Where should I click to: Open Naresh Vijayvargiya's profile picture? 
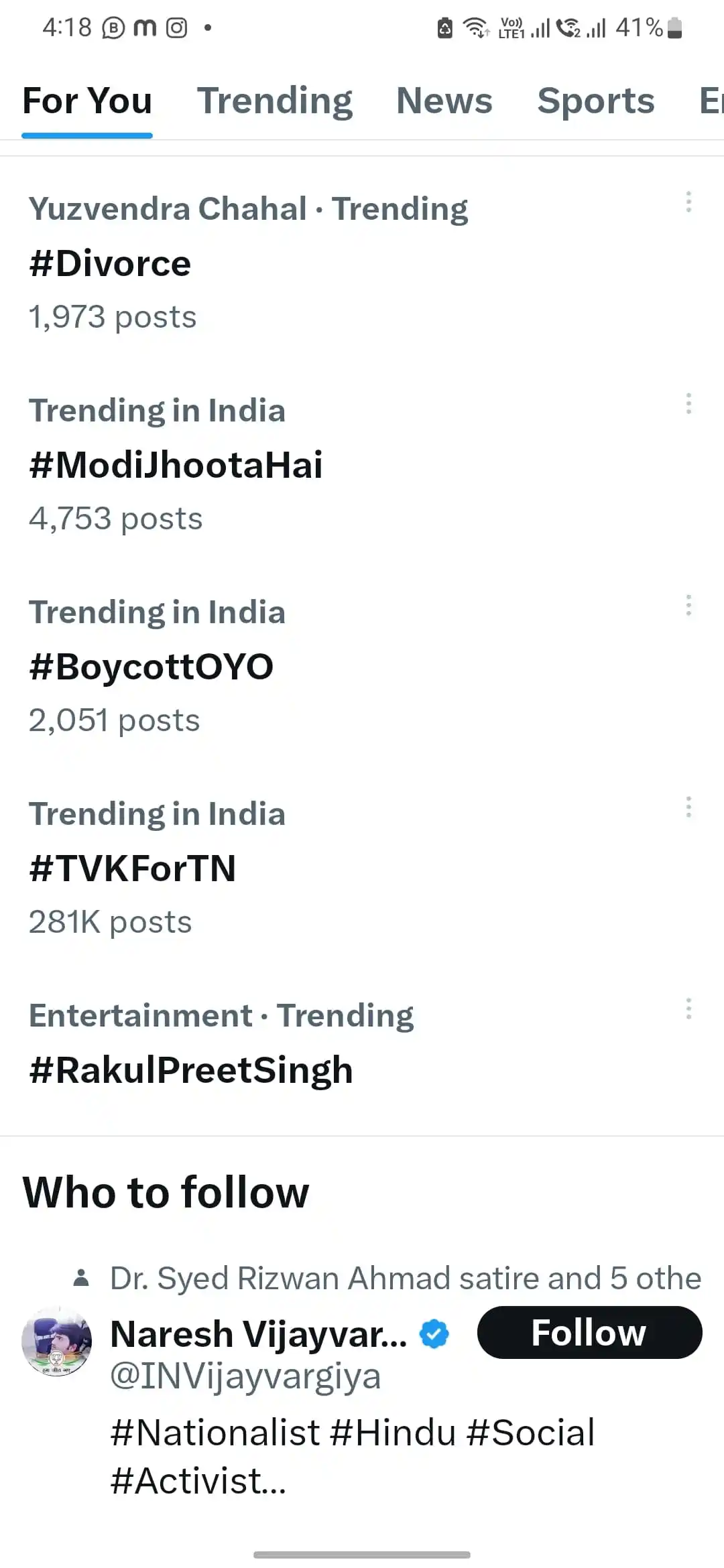pos(57,1341)
